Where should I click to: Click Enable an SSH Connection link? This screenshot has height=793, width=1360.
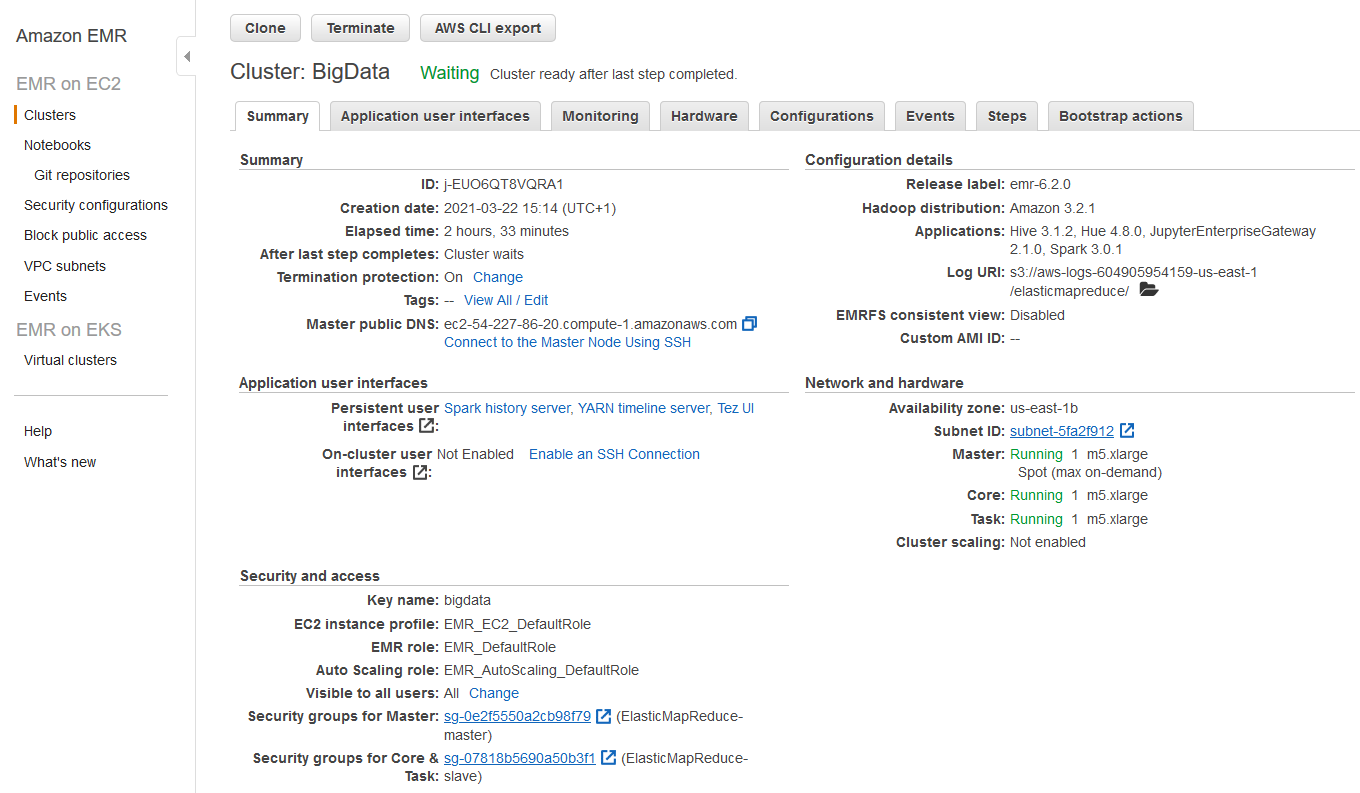pos(614,454)
